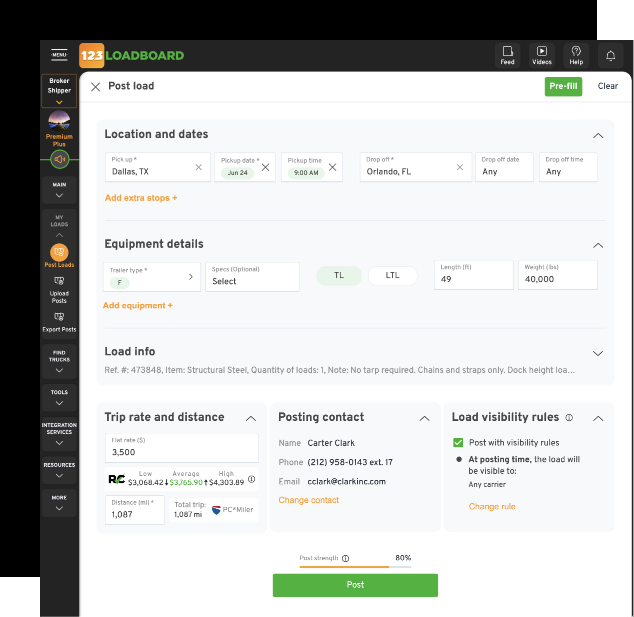The height and width of the screenshot is (617, 634).
Task: Click the green Post button
Action: click(x=355, y=585)
